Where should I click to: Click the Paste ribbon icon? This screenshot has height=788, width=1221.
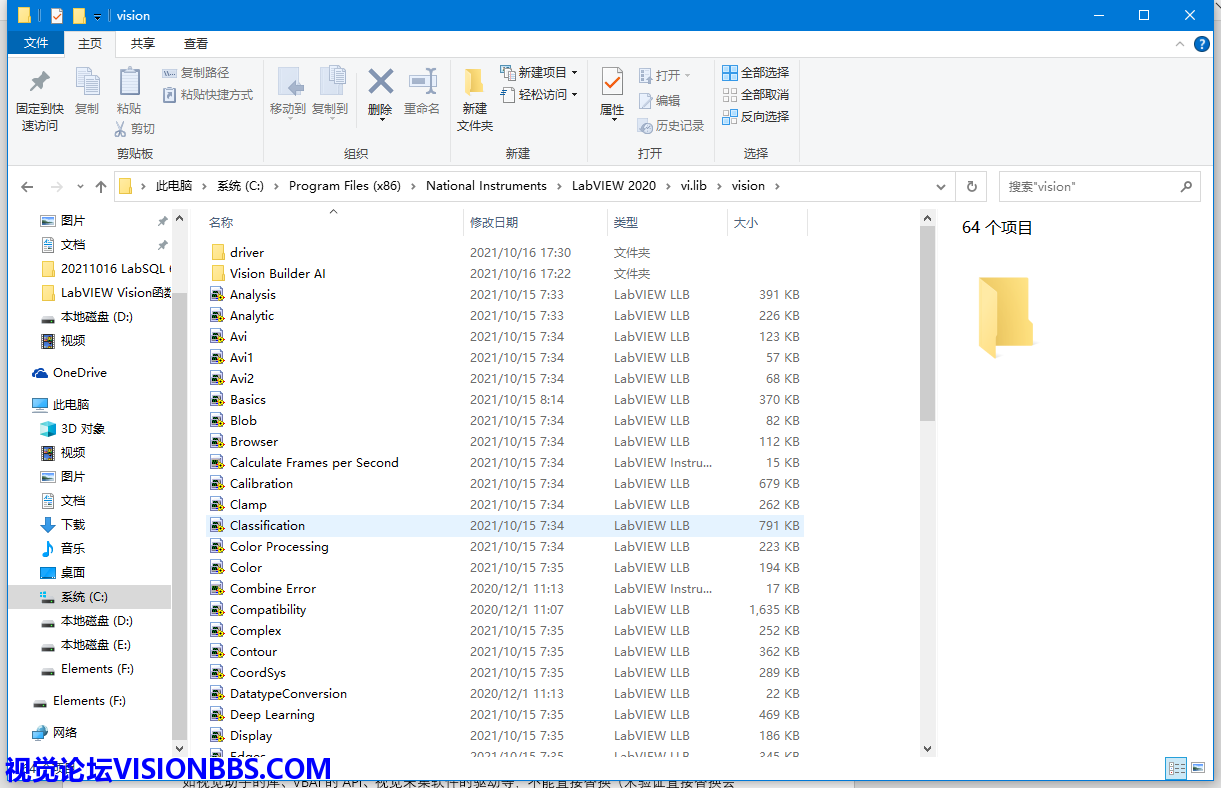click(129, 82)
